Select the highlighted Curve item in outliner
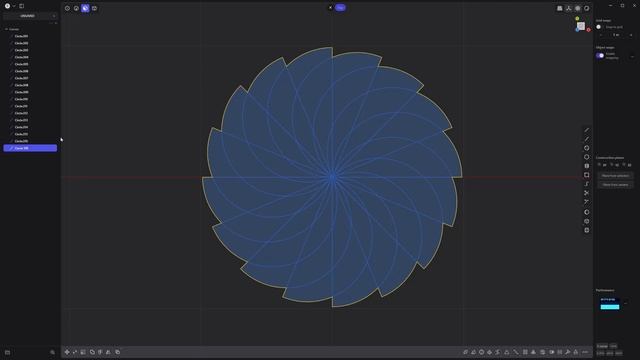Viewport: 640px width, 360px height. pos(30,148)
